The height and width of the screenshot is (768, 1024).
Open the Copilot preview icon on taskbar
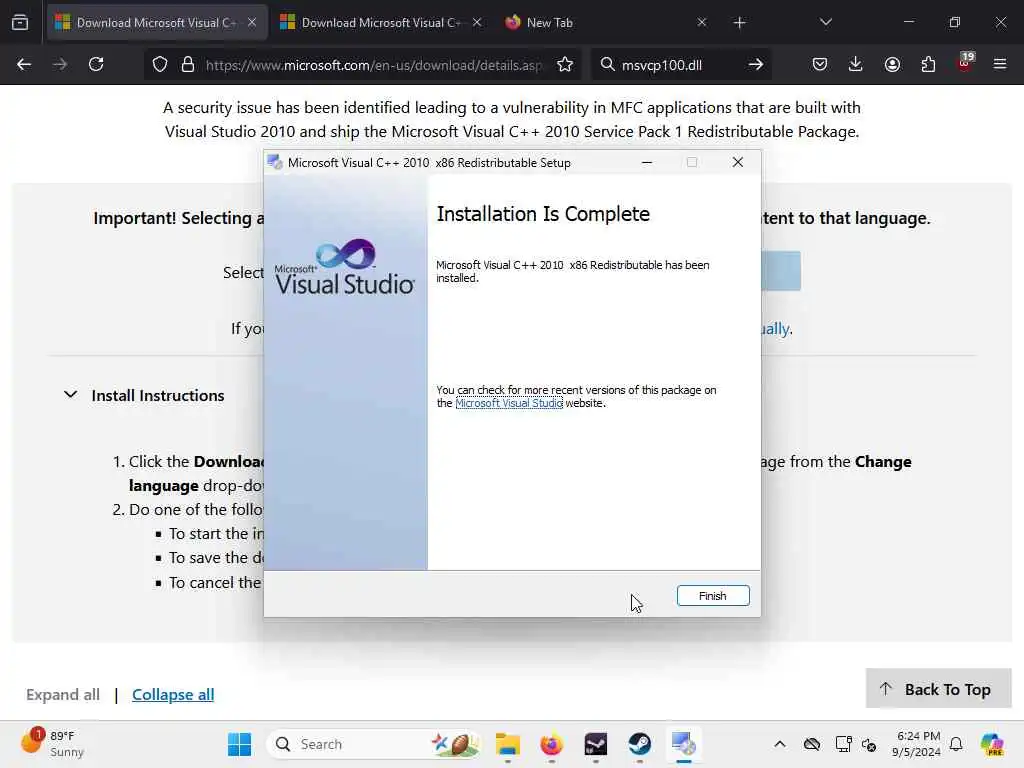[992, 744]
